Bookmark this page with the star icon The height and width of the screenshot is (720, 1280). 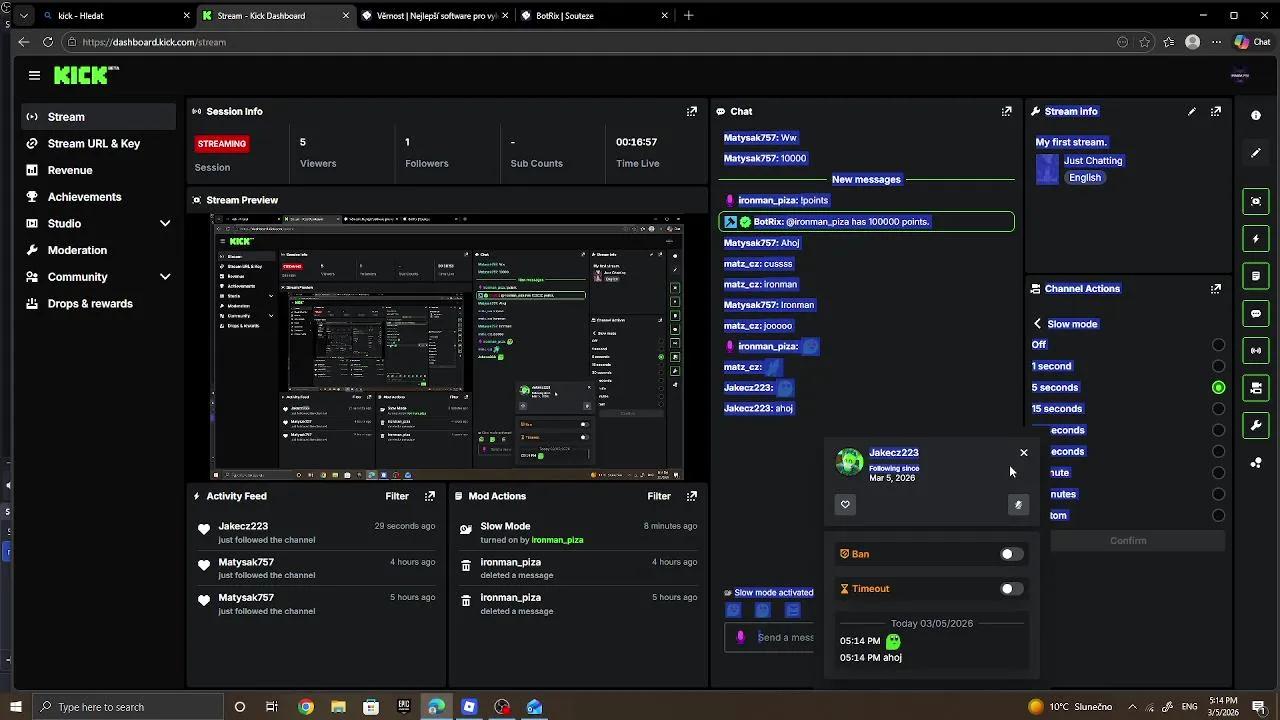(1144, 42)
